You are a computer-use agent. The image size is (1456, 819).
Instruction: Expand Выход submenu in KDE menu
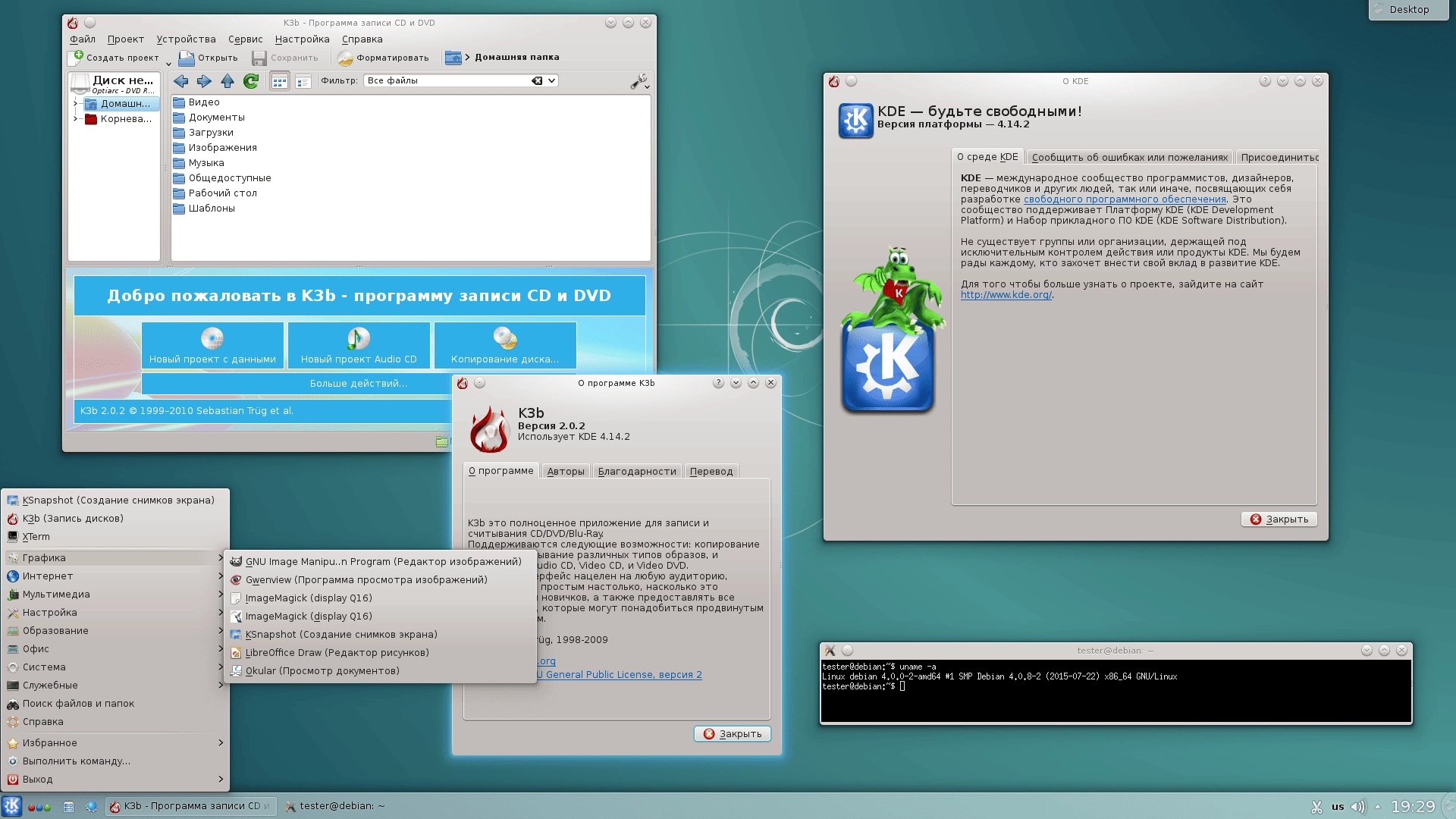click(115, 780)
